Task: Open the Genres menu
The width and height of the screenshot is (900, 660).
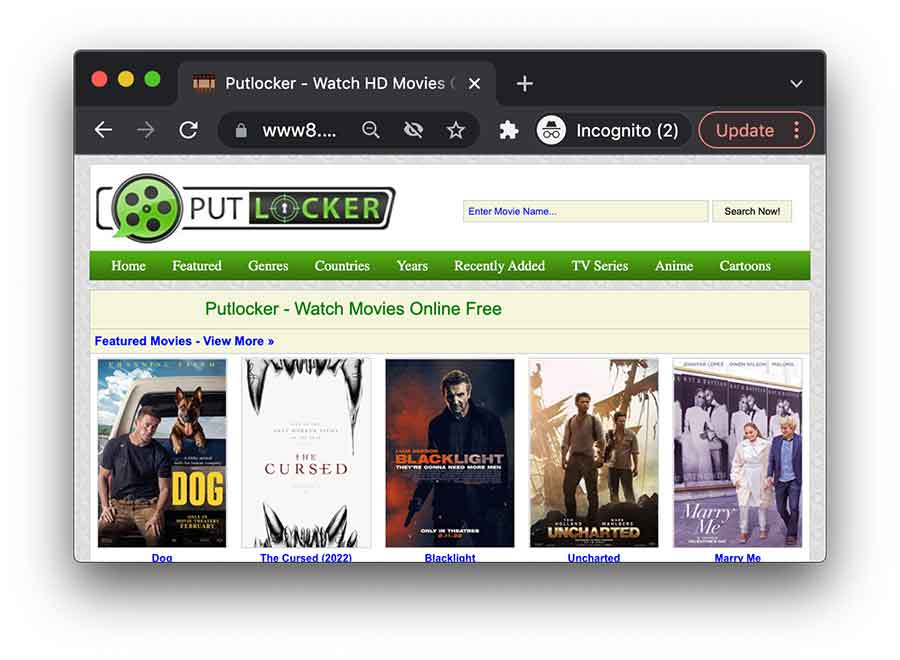Action: click(x=268, y=266)
